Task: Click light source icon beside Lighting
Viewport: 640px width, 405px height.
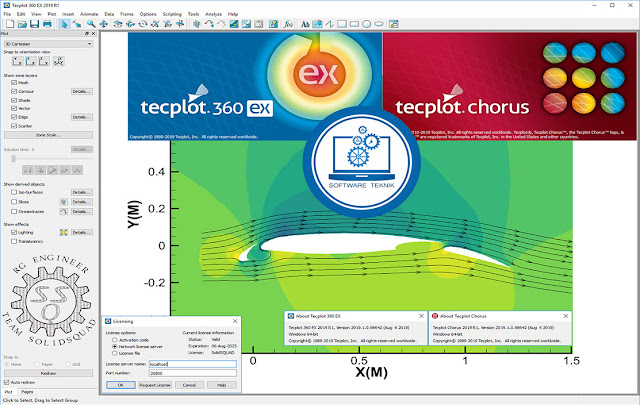Action: click(x=63, y=232)
